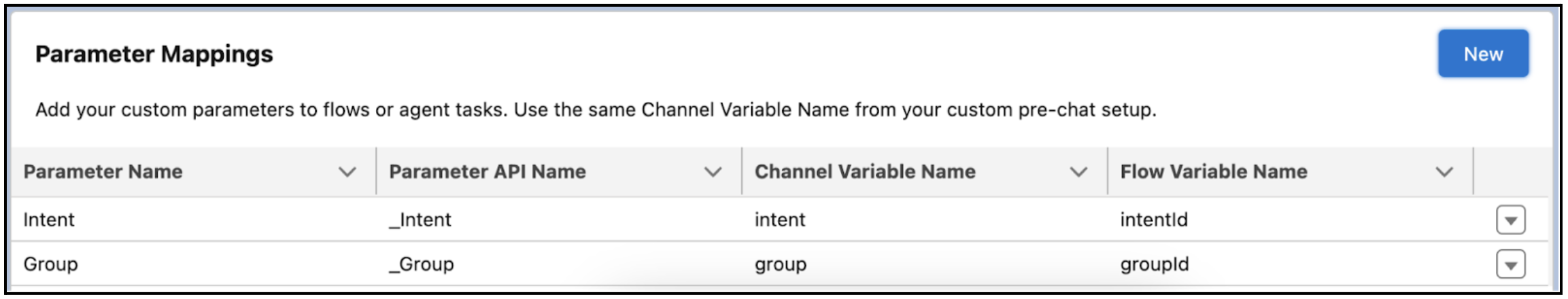
Task: Open the Parameter API Name column chevron
Action: (x=713, y=172)
